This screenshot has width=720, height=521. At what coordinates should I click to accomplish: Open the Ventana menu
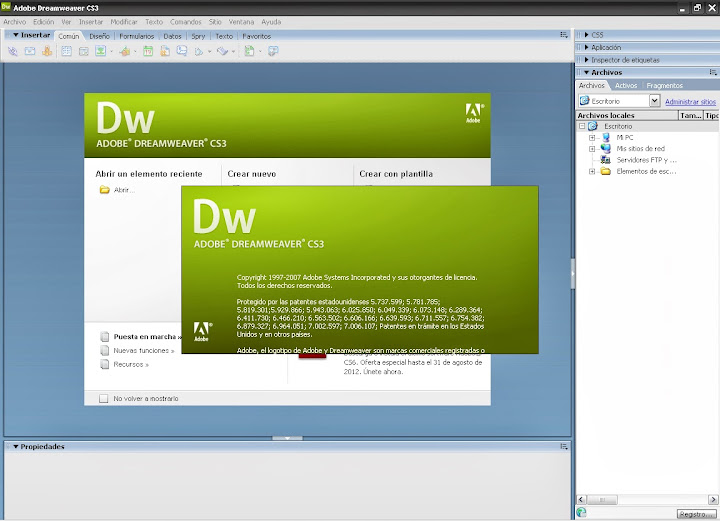coord(241,22)
